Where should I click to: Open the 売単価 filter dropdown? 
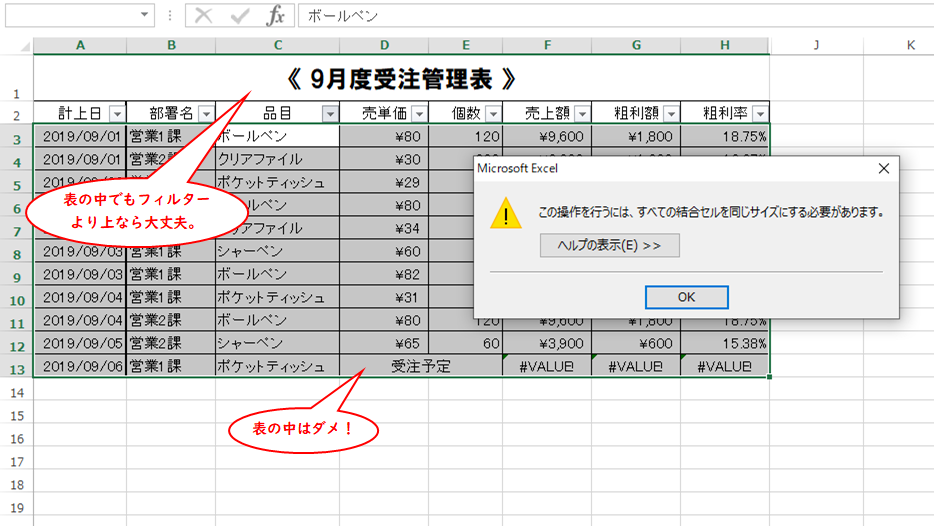[x=419, y=114]
